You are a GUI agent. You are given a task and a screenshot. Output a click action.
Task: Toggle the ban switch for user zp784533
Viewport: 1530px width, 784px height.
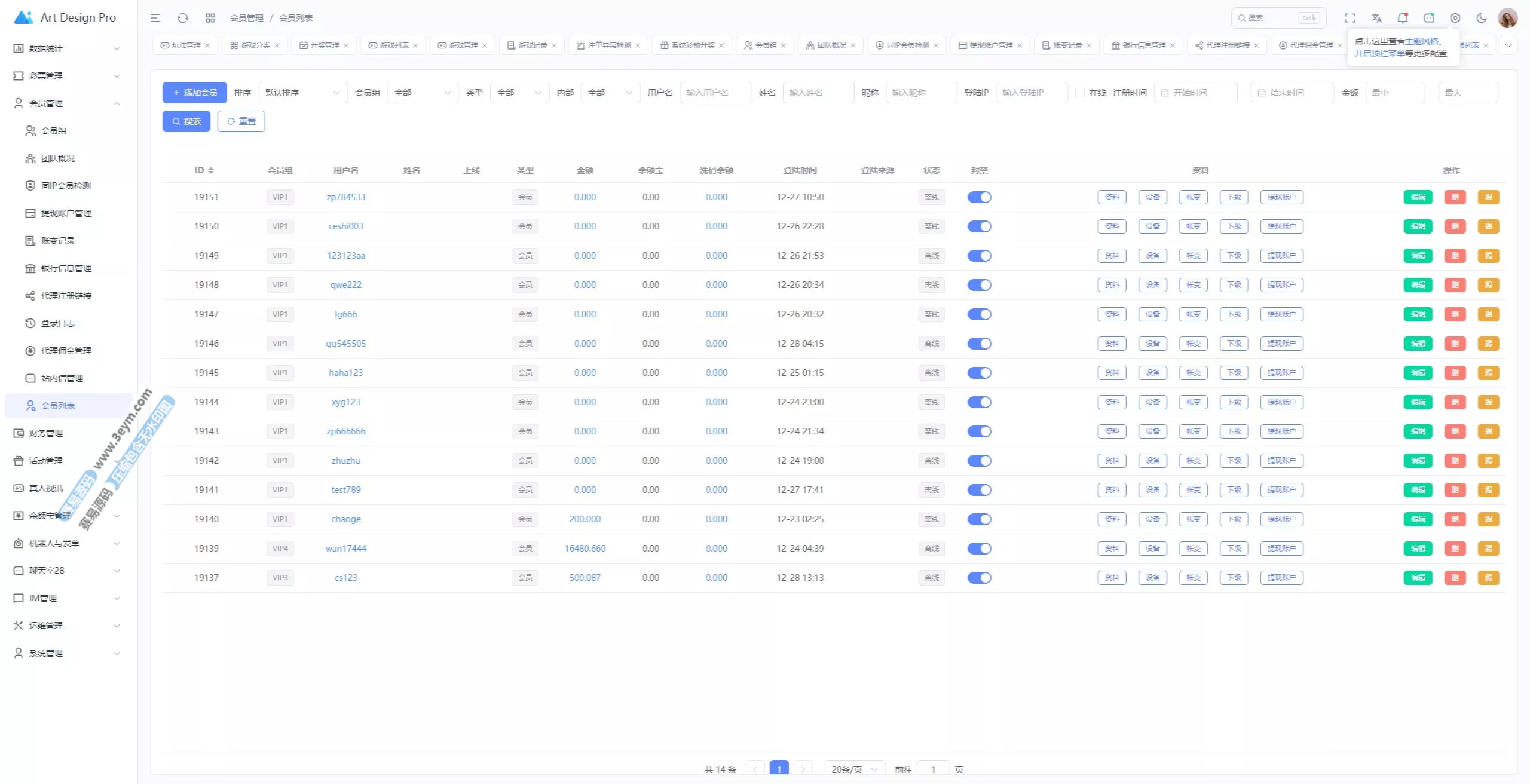click(x=979, y=197)
